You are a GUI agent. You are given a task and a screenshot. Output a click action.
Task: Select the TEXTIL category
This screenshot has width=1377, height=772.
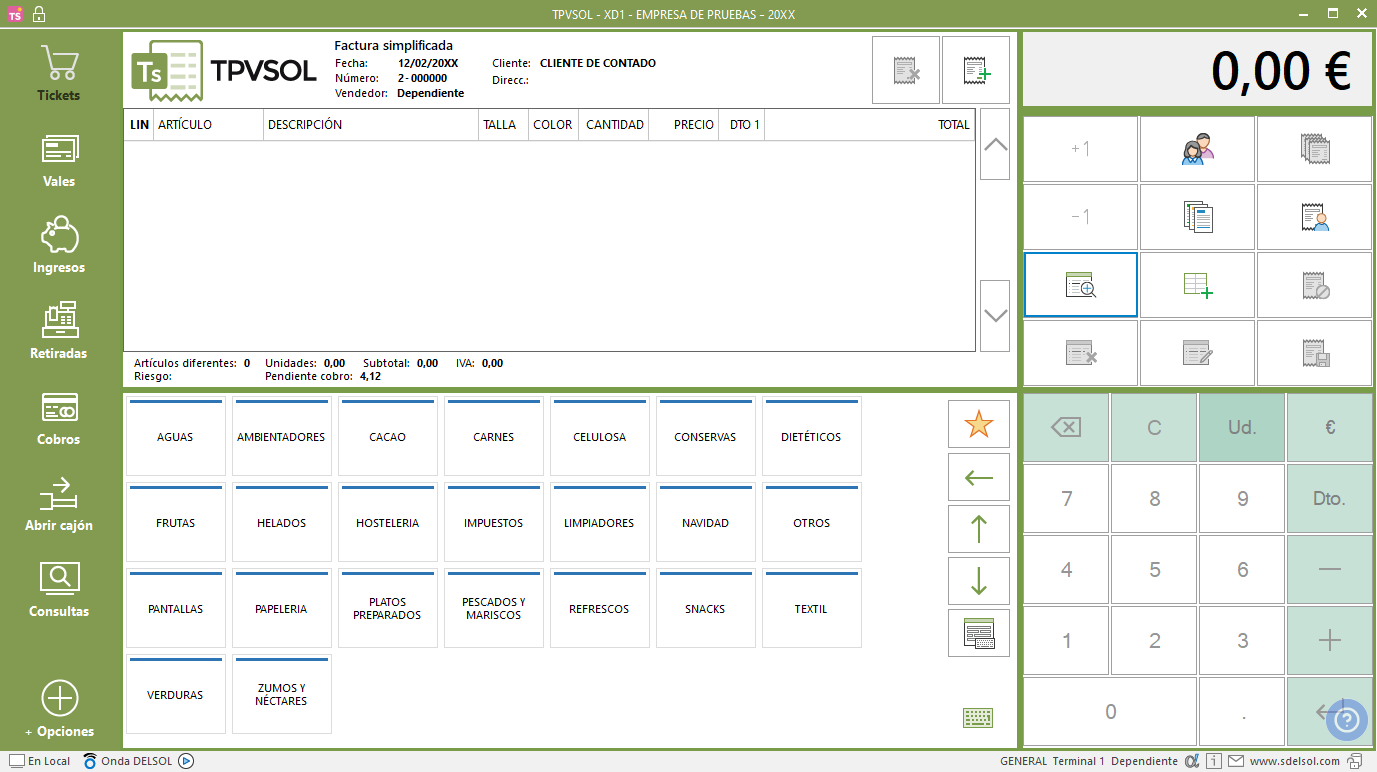pos(812,609)
